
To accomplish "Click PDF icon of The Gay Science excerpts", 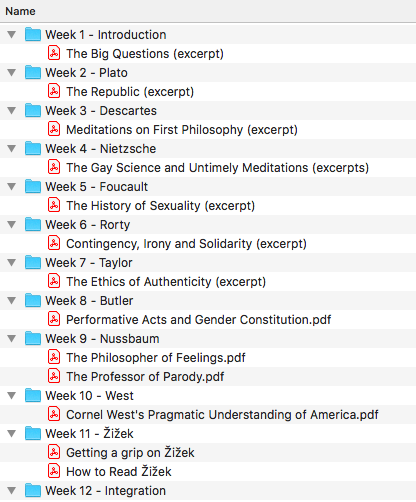I will coord(54,167).
